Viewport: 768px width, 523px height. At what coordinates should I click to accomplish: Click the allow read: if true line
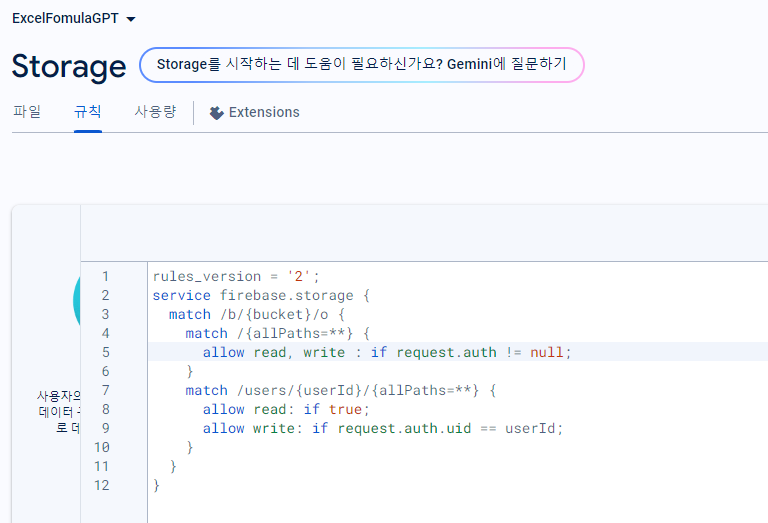(x=286, y=409)
